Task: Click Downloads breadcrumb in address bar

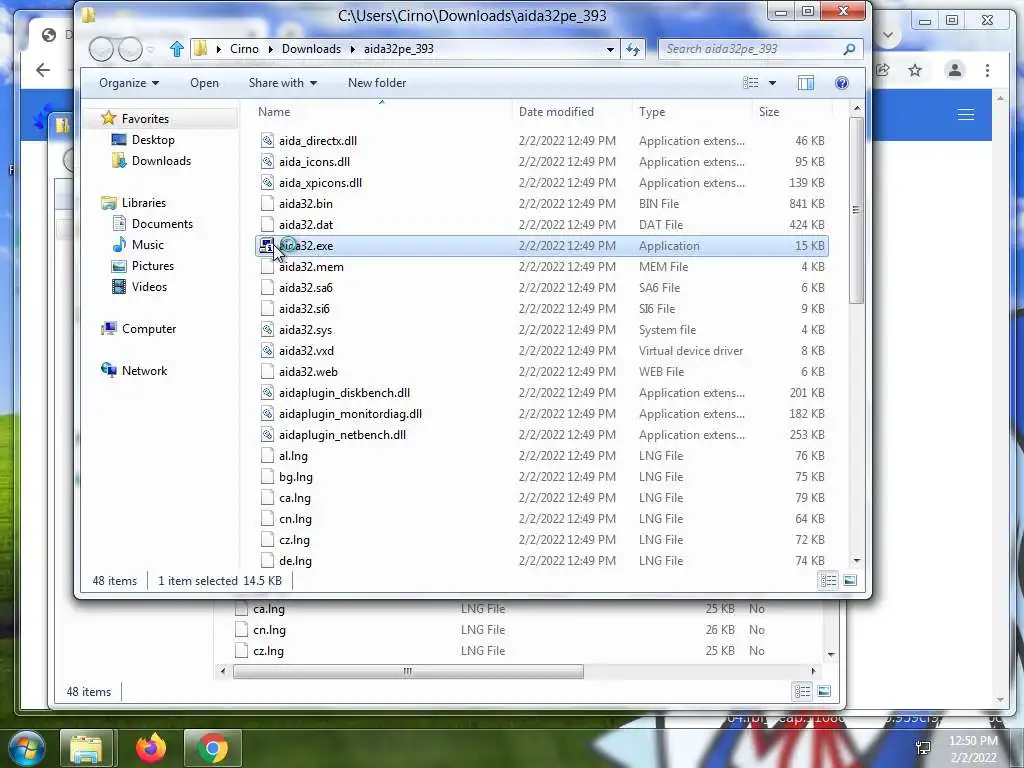Action: (312, 49)
